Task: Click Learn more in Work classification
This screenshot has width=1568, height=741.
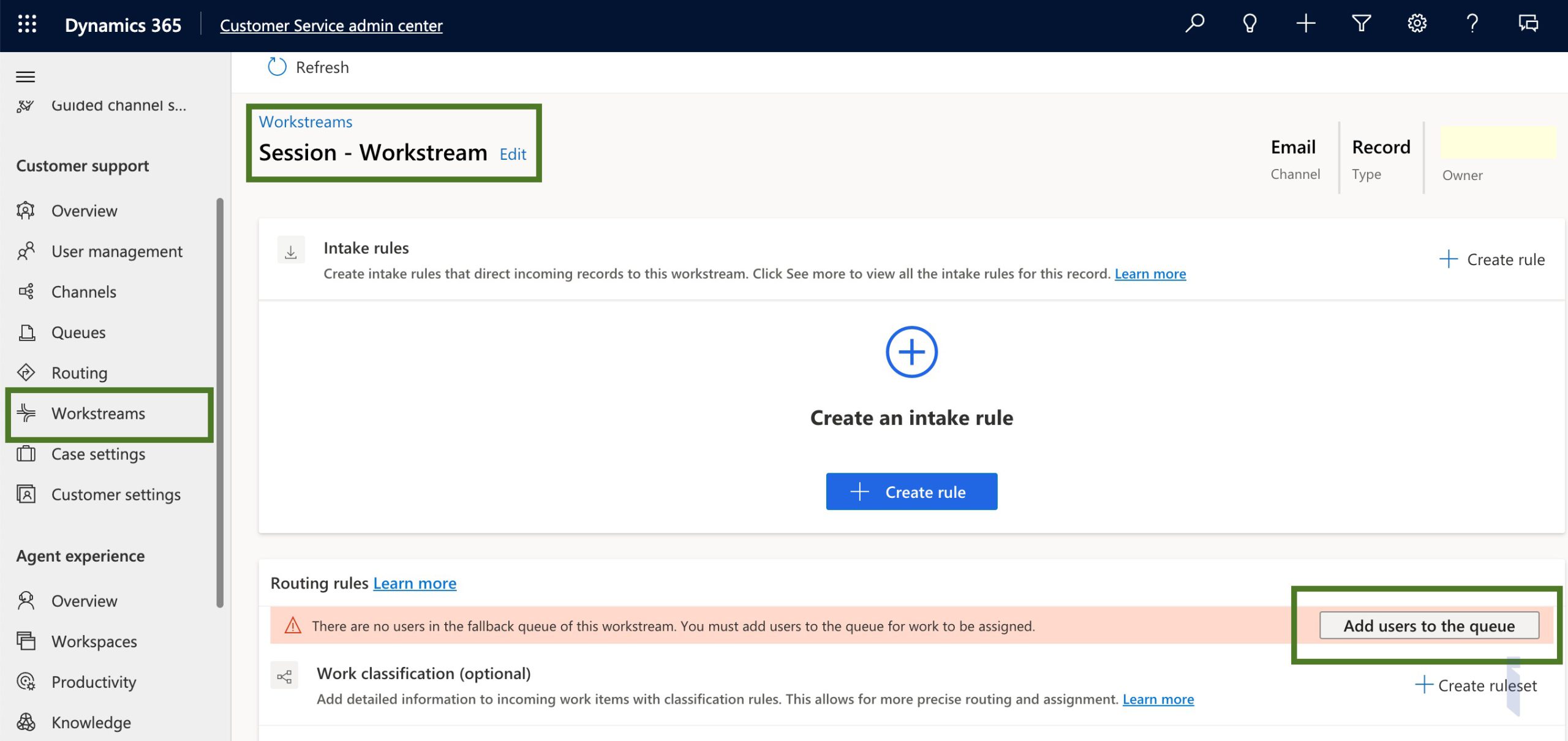Action: coord(1158,699)
